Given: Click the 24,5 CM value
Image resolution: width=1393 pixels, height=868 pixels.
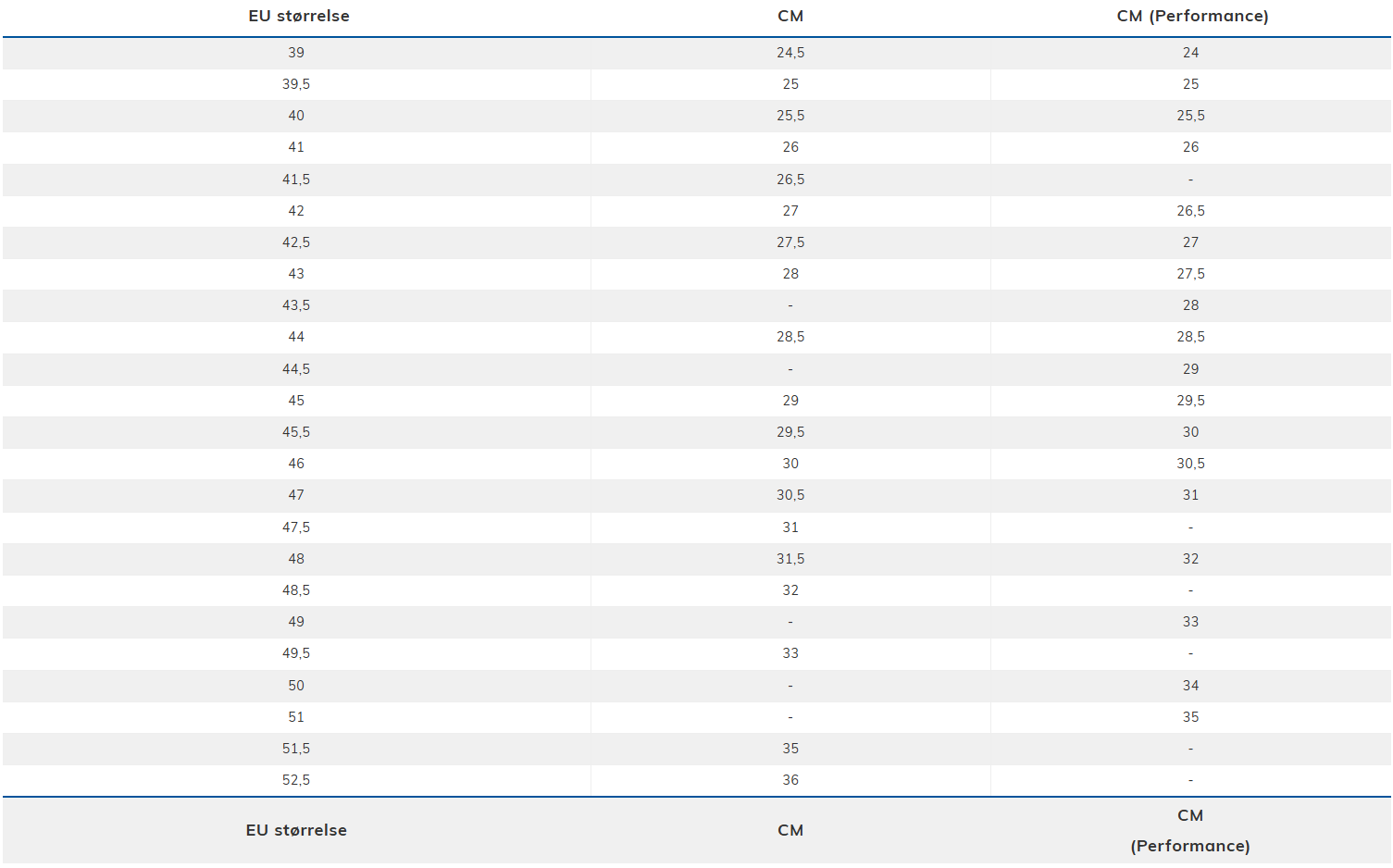Looking at the screenshot, I should [790, 53].
